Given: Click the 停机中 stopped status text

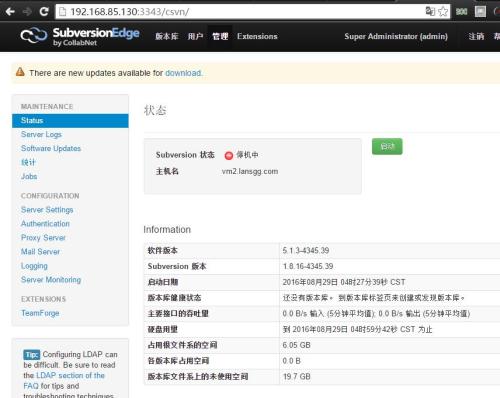Looking at the screenshot, I should pos(247,155).
